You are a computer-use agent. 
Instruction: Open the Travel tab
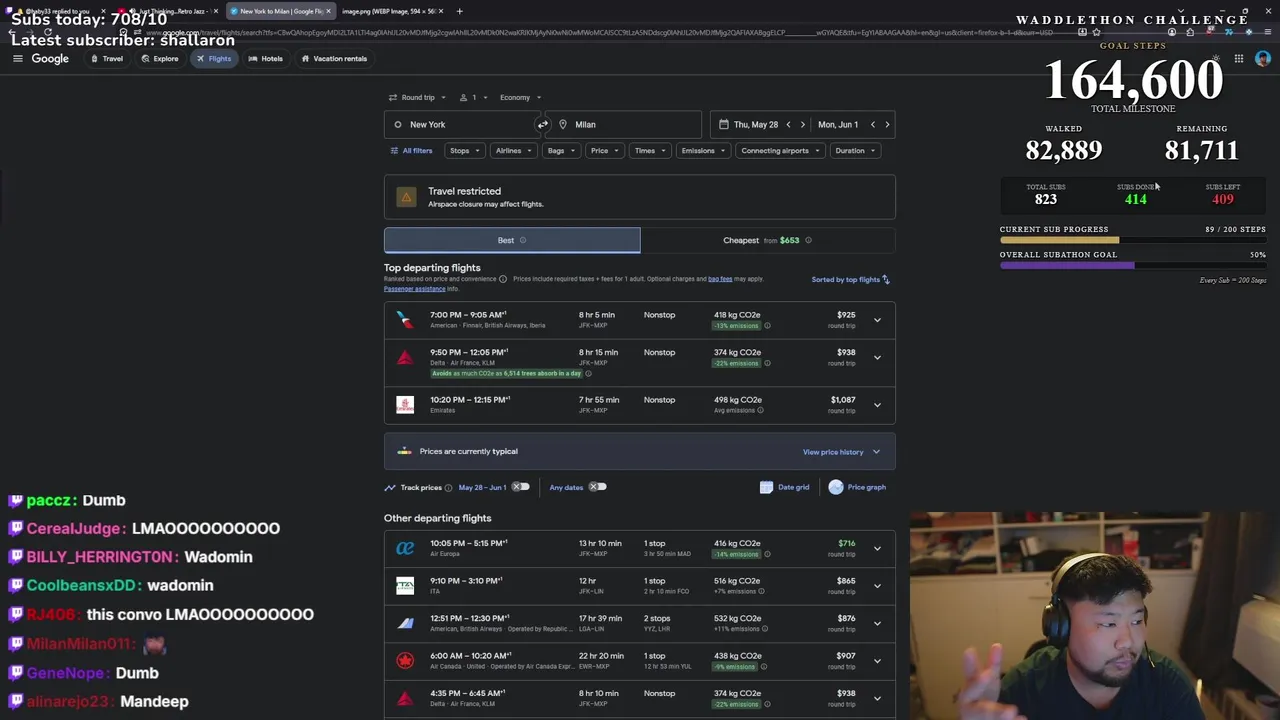point(106,58)
